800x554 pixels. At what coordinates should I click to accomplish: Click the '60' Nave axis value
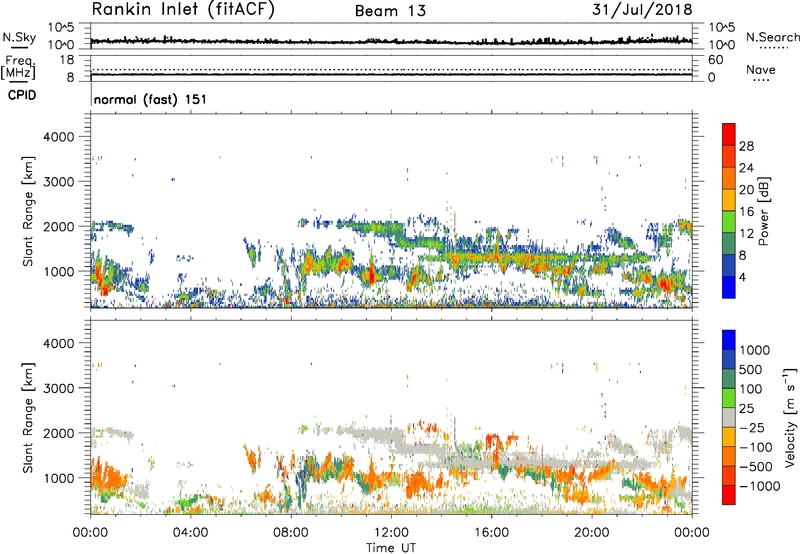point(716,60)
